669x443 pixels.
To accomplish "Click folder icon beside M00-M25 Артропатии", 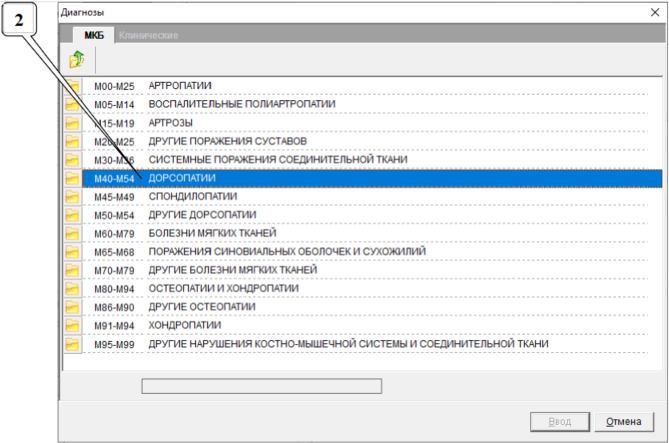I will pyautogui.click(x=72, y=86).
